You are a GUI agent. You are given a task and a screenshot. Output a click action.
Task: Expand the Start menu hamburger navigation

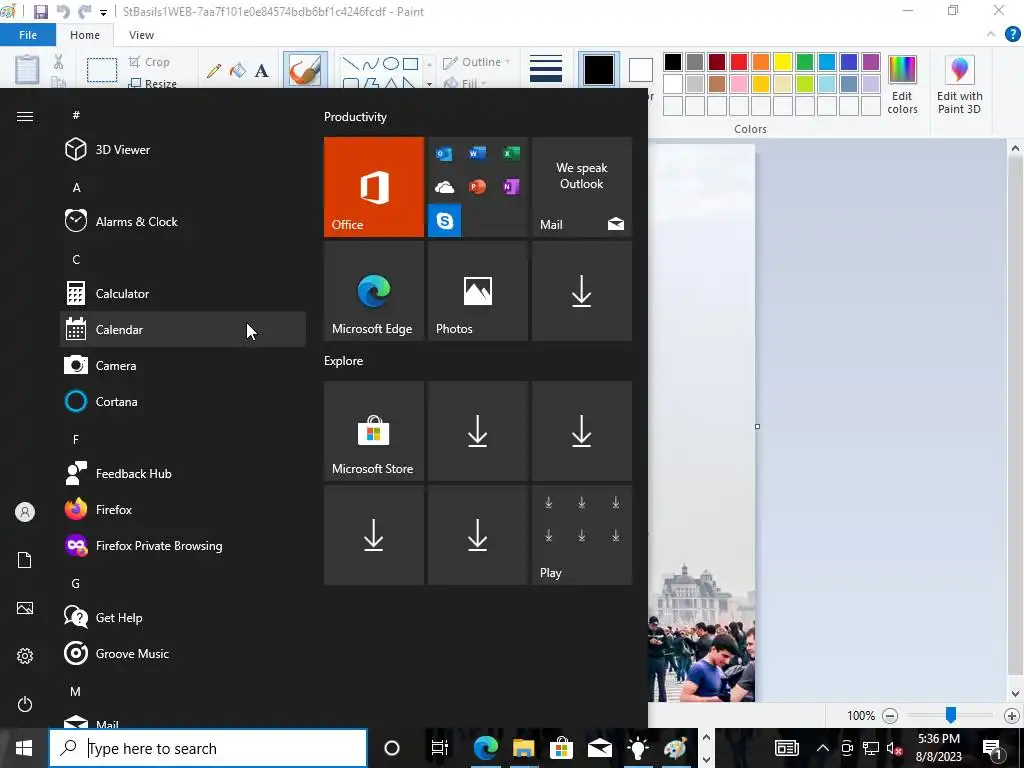click(25, 116)
